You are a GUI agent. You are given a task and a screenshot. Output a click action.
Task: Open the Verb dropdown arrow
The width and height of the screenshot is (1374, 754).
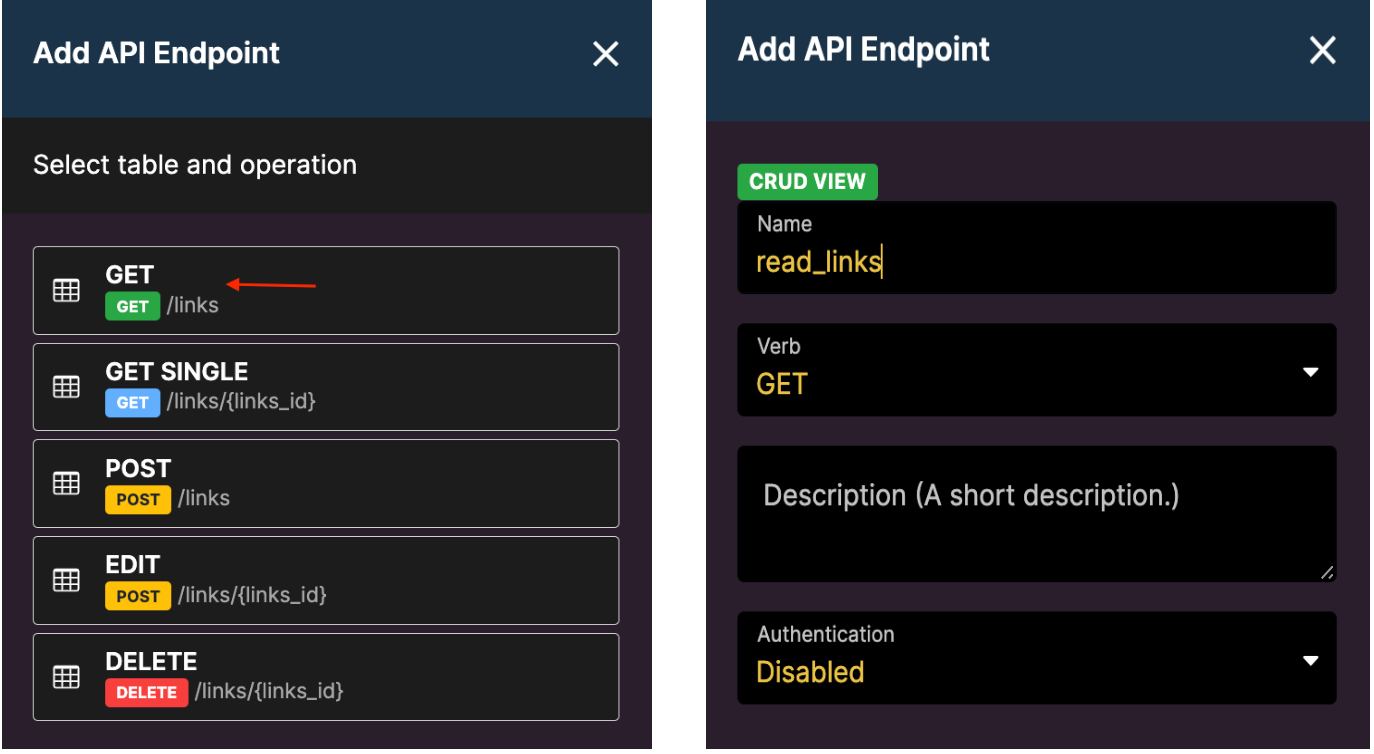pos(1311,372)
